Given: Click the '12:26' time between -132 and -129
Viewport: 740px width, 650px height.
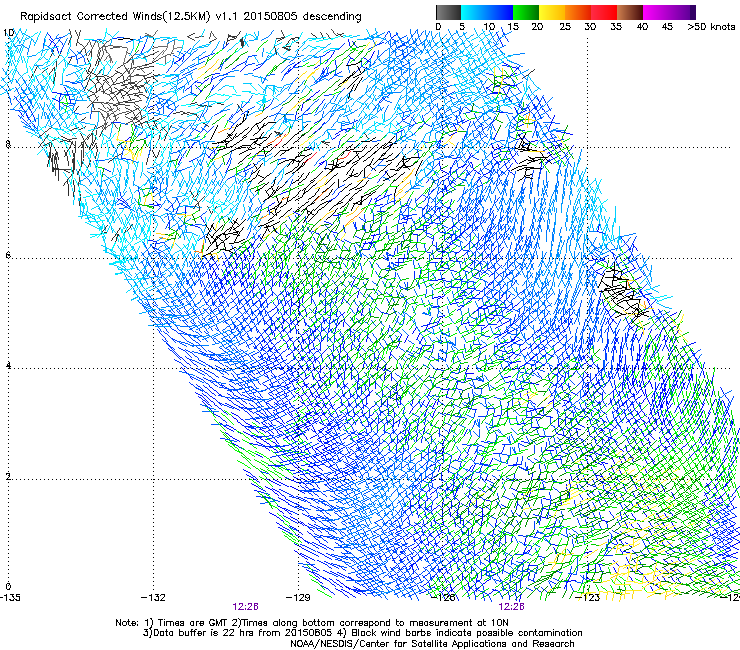Looking at the screenshot, I should [245, 607].
